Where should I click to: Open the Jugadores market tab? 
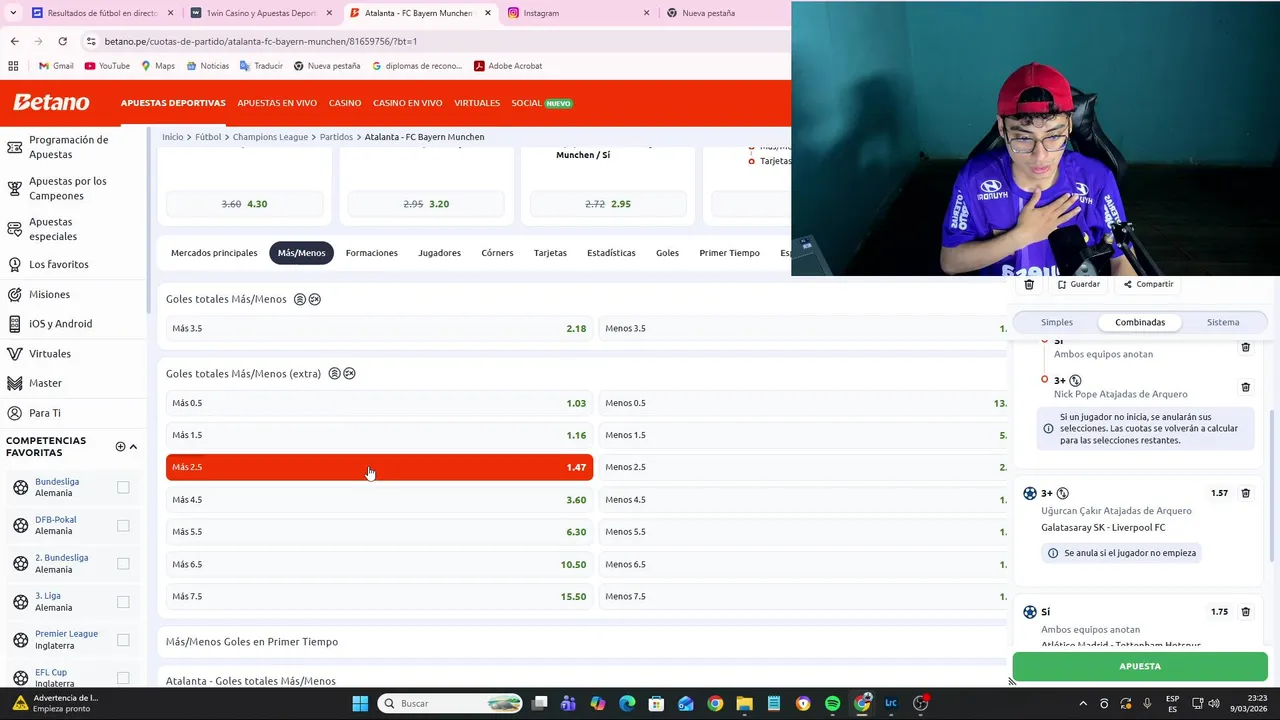coord(439,253)
